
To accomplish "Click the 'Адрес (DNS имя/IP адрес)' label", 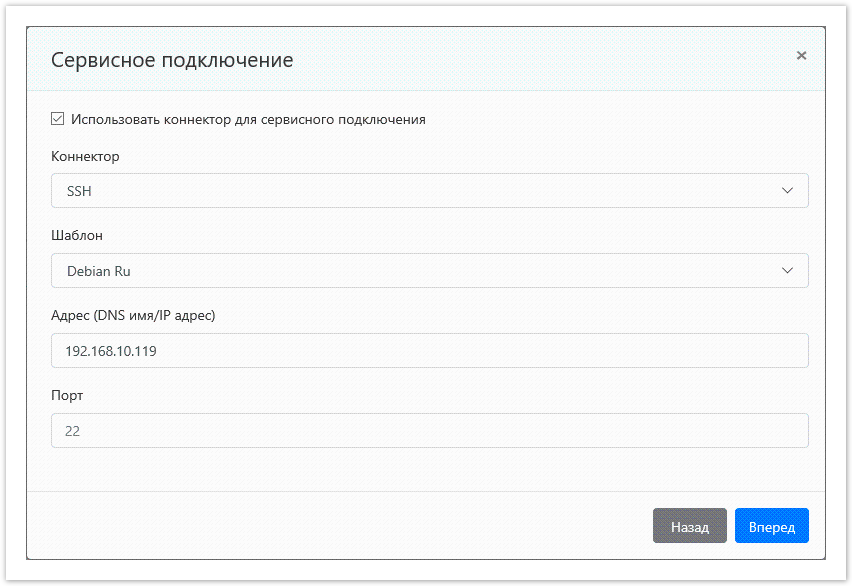I will [133, 316].
